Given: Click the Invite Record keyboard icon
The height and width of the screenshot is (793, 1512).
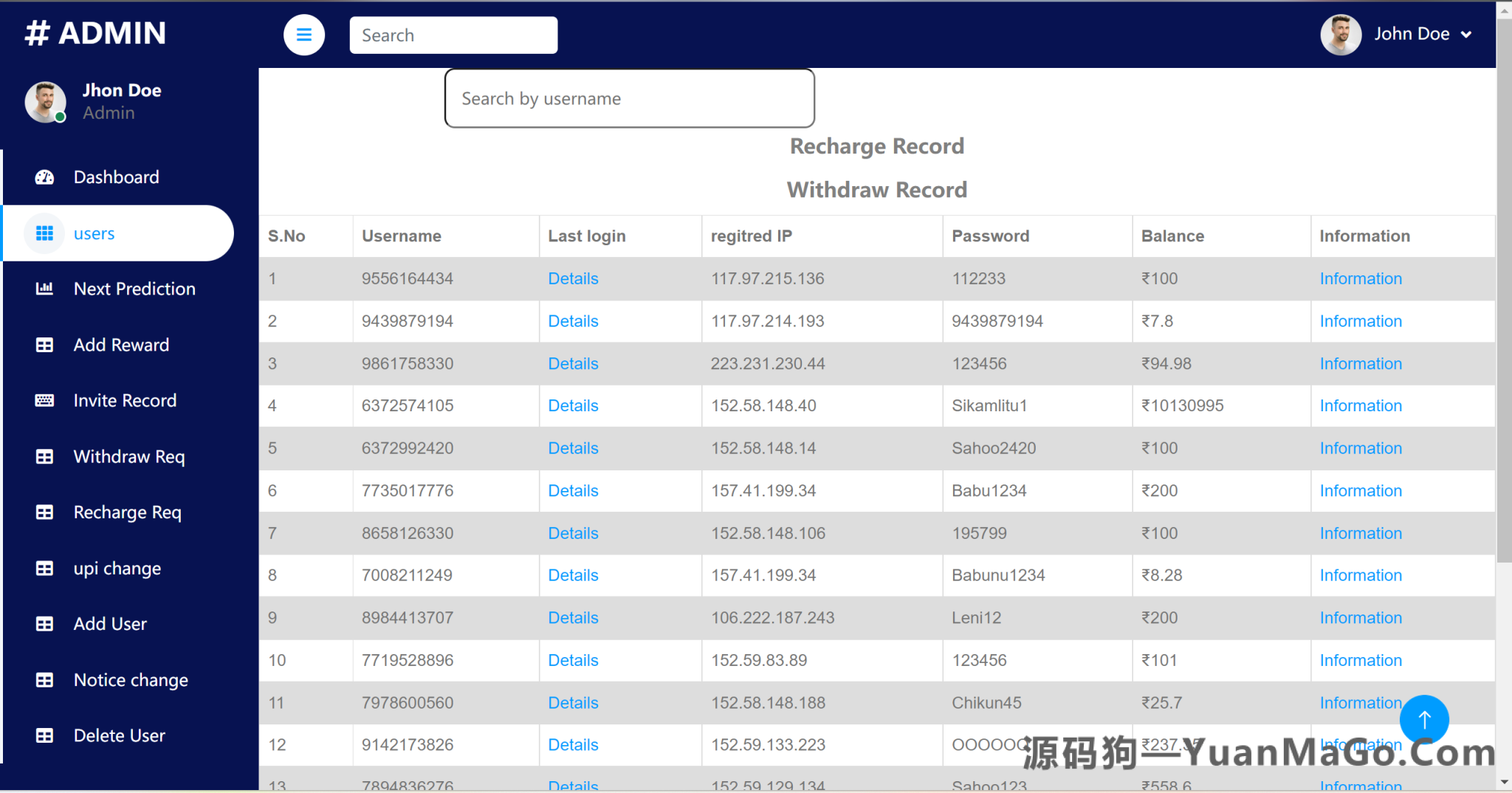Looking at the screenshot, I should (x=44, y=400).
